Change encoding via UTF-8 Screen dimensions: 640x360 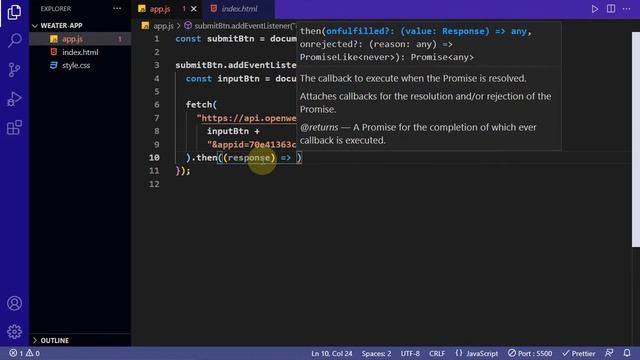click(x=410, y=353)
